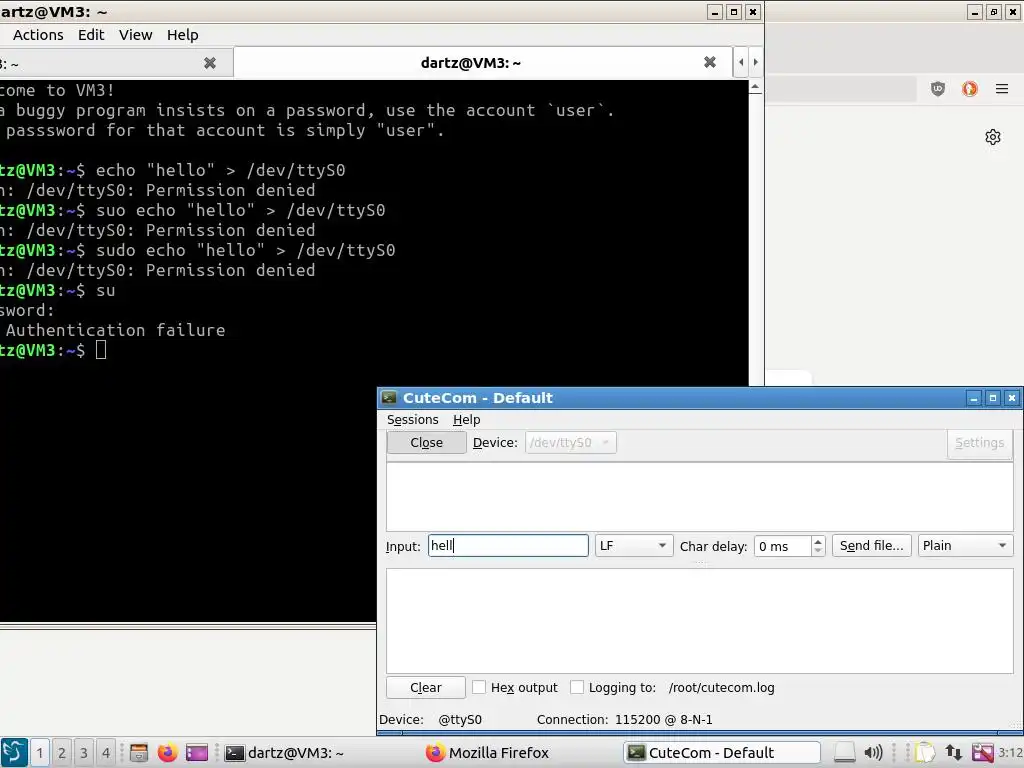Open terminal Edit menu
Screen dimensions: 1024x768
click(x=91, y=35)
